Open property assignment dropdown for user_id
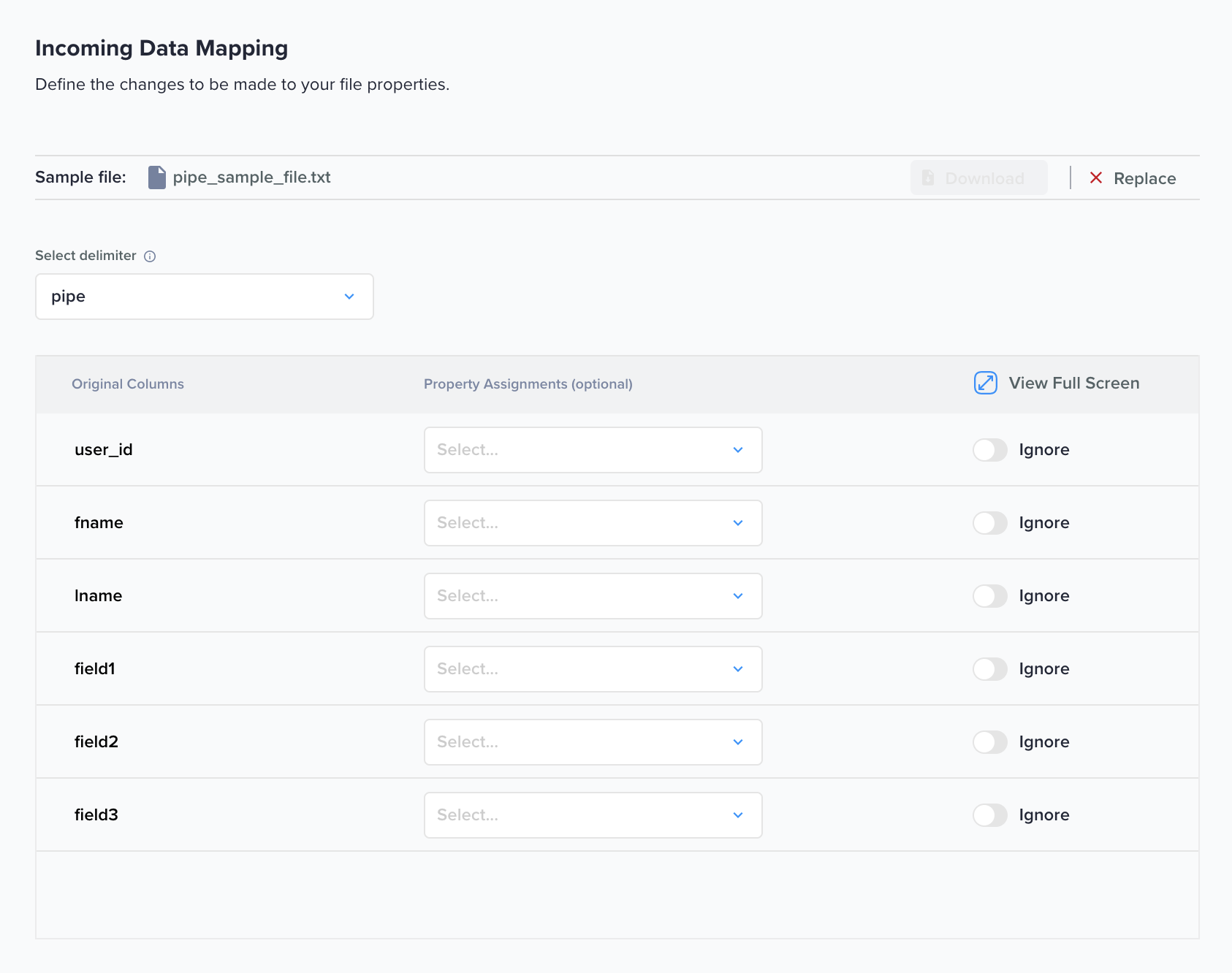Viewport: 1232px width, 973px height. (x=593, y=450)
